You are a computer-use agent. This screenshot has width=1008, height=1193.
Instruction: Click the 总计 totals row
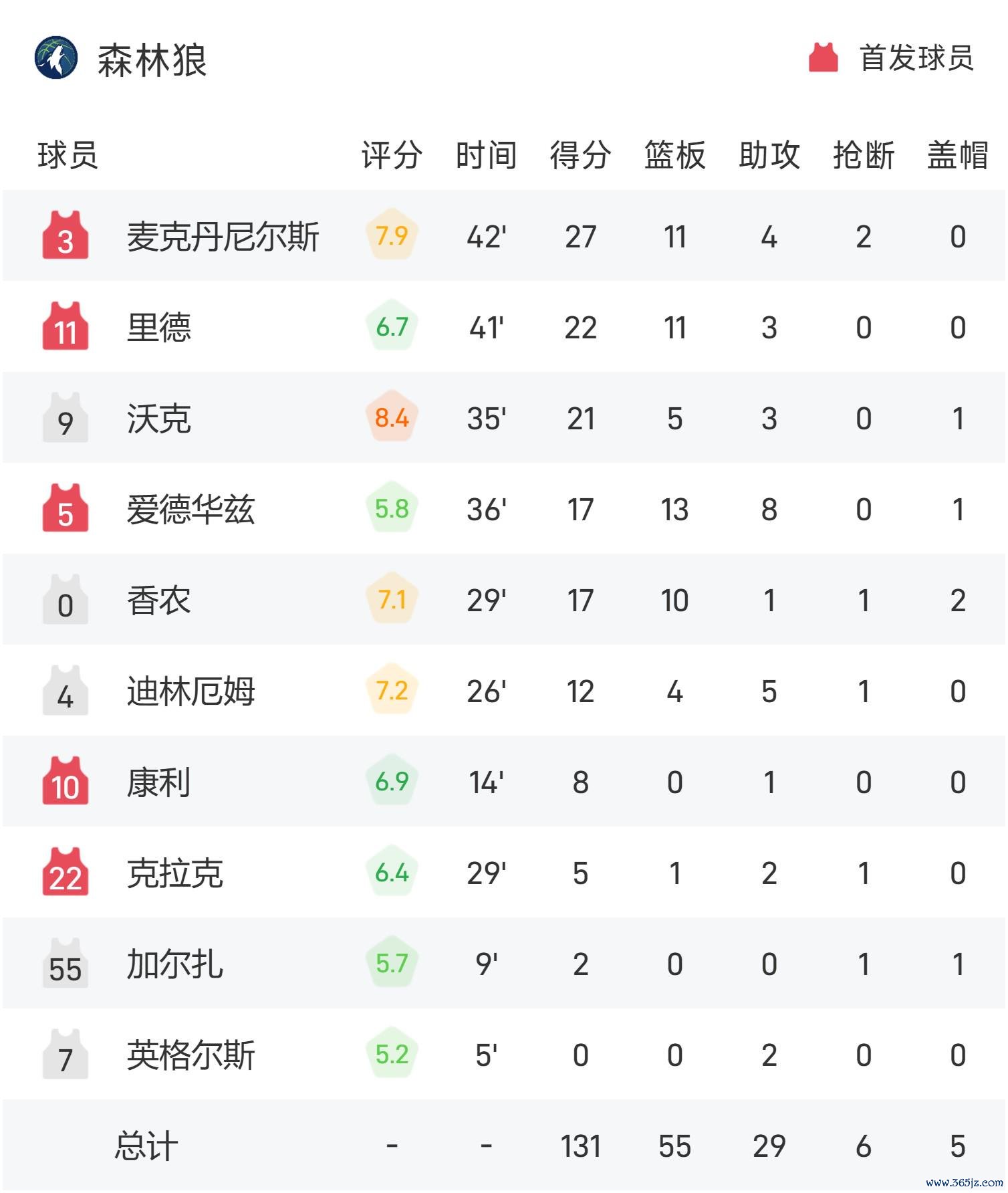pos(504,1145)
